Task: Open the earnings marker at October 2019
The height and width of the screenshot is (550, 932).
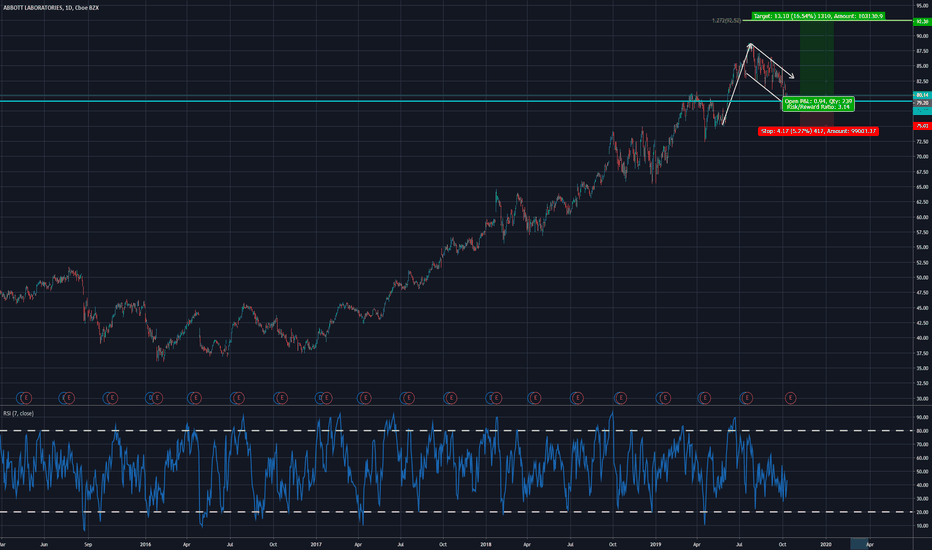Action: coord(790,398)
